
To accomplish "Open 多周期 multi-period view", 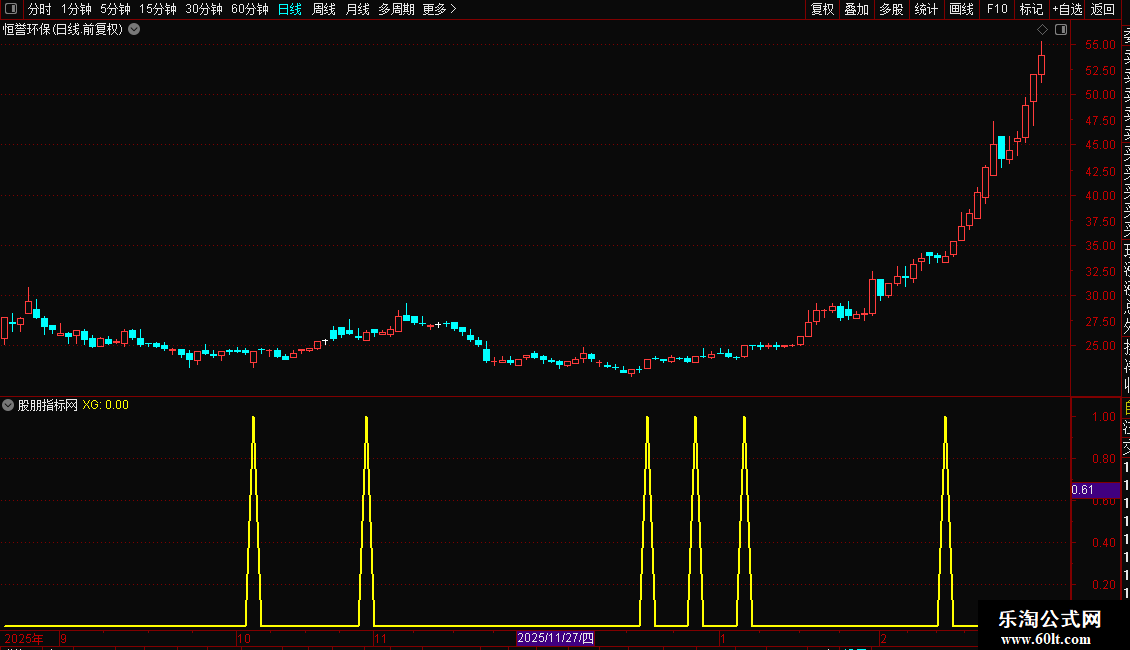I will 396,9.
